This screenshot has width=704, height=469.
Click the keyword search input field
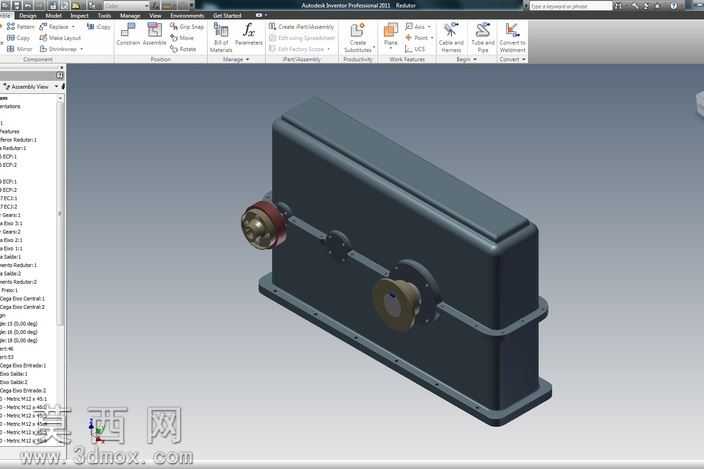coord(571,6)
